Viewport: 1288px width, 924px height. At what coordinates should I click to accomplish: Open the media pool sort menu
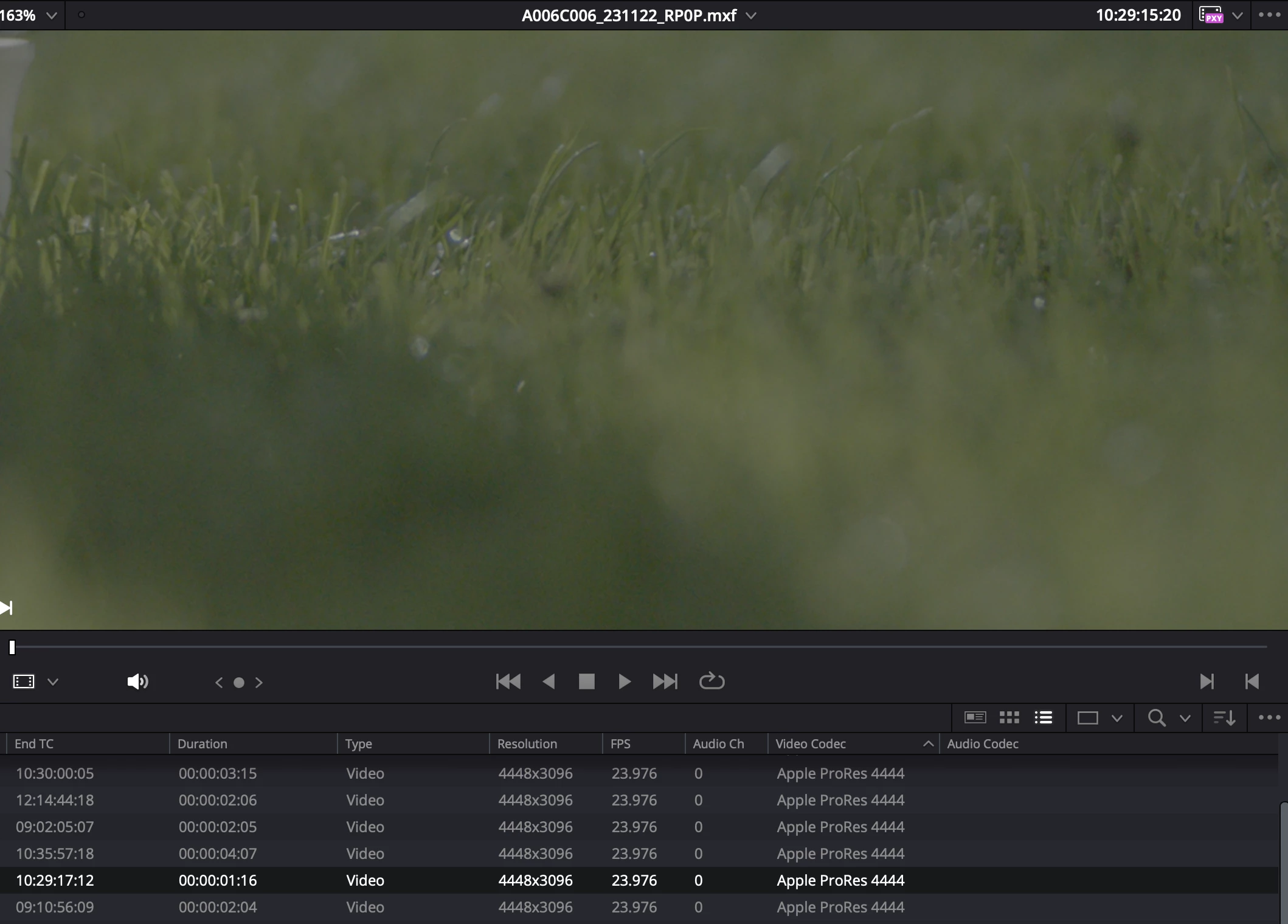coord(1224,718)
